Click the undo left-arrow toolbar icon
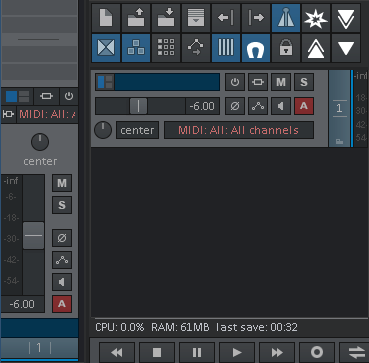Screen dimensions: 369x363 tap(226, 18)
